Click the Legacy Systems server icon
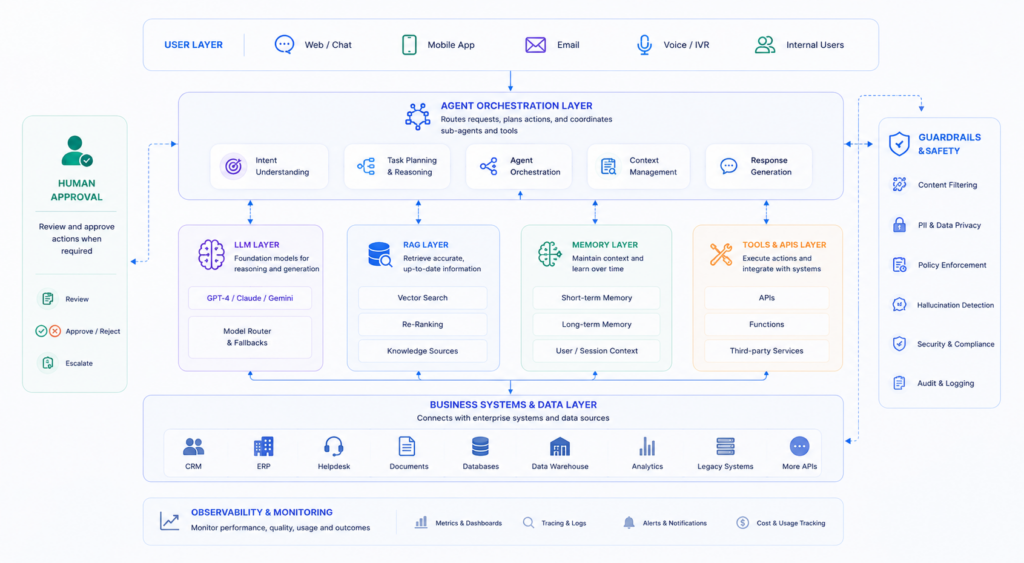This screenshot has height=563, width=1024. [726, 447]
